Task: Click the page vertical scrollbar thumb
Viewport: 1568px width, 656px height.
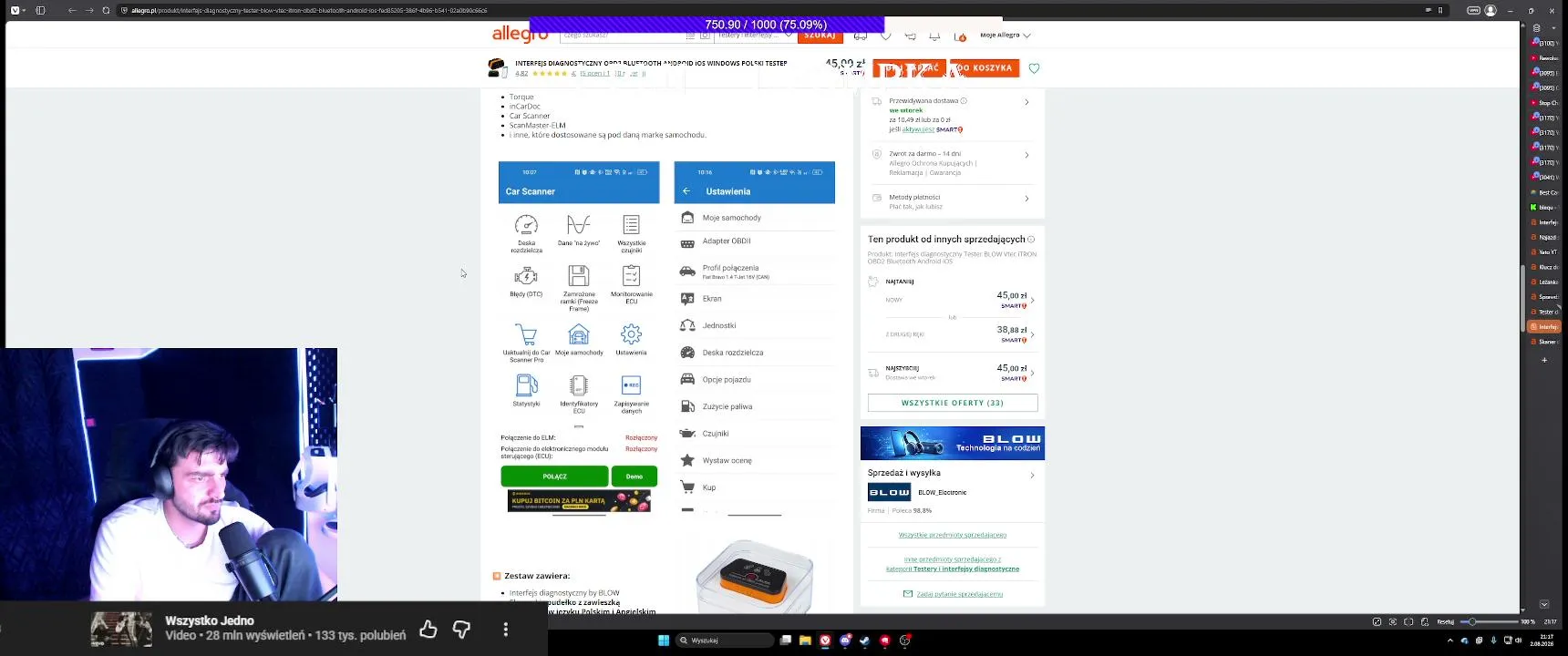Action: (1522, 298)
